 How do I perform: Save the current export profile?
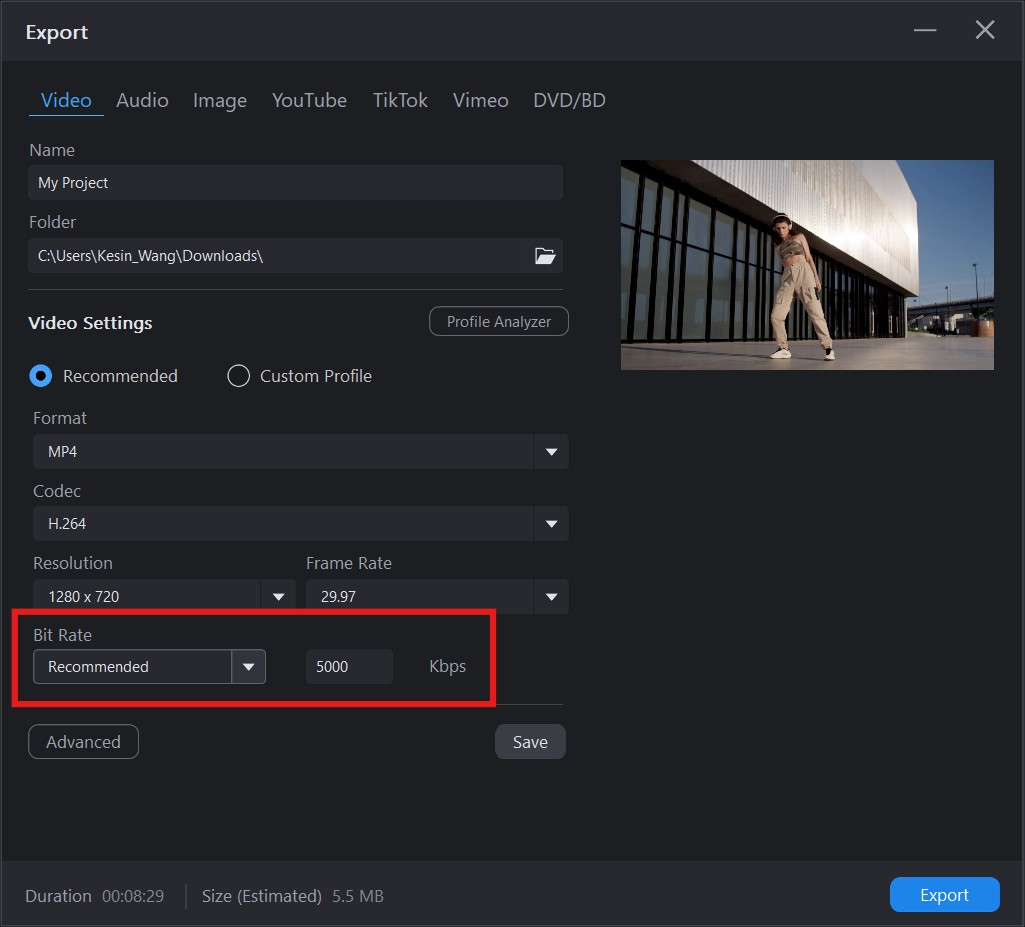pyautogui.click(x=530, y=742)
